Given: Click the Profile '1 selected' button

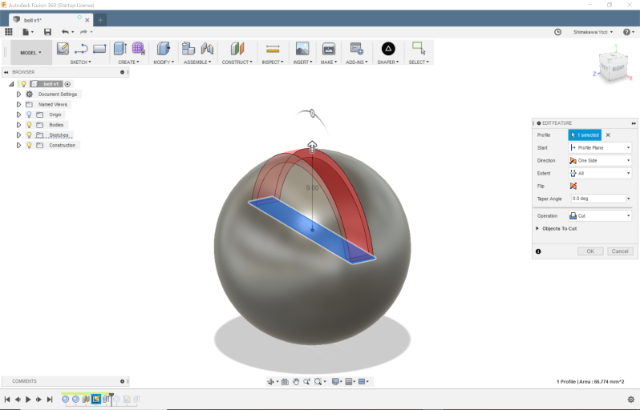Looking at the screenshot, I should pos(585,135).
